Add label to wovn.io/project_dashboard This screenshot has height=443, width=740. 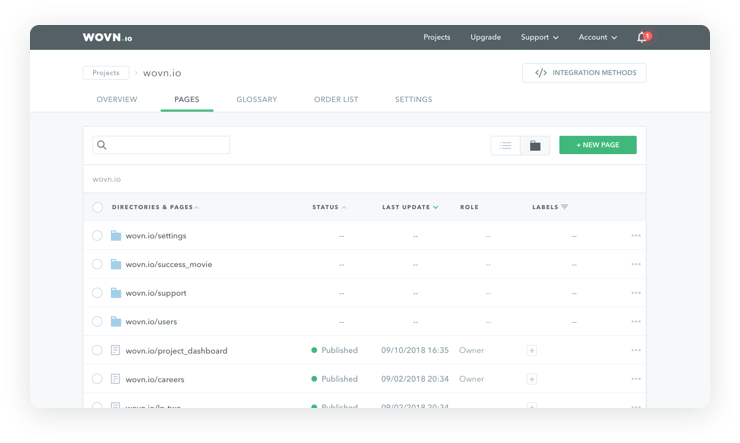[532, 351]
